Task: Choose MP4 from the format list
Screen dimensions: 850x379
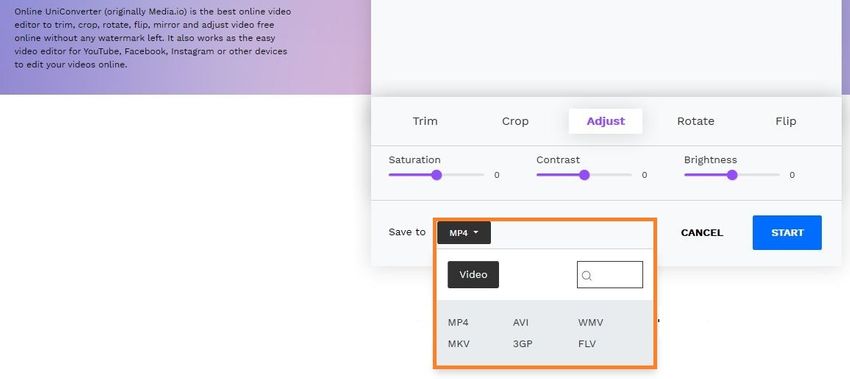Action: pyautogui.click(x=458, y=323)
